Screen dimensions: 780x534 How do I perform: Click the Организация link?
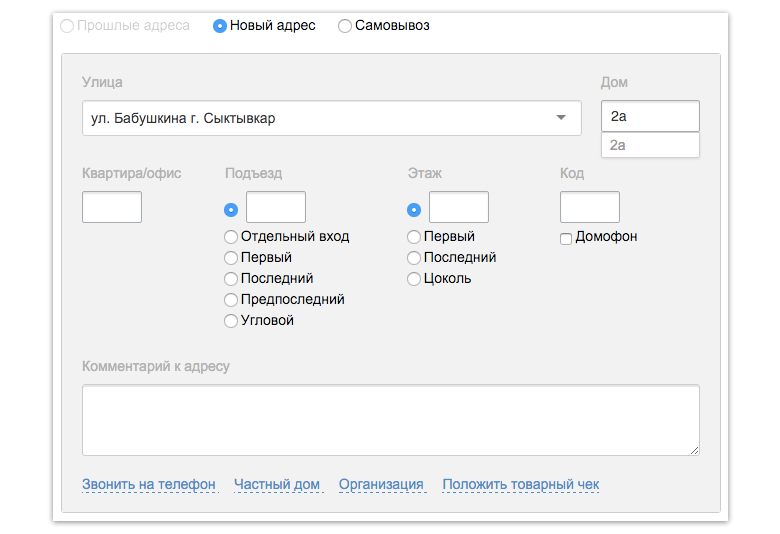coord(381,484)
